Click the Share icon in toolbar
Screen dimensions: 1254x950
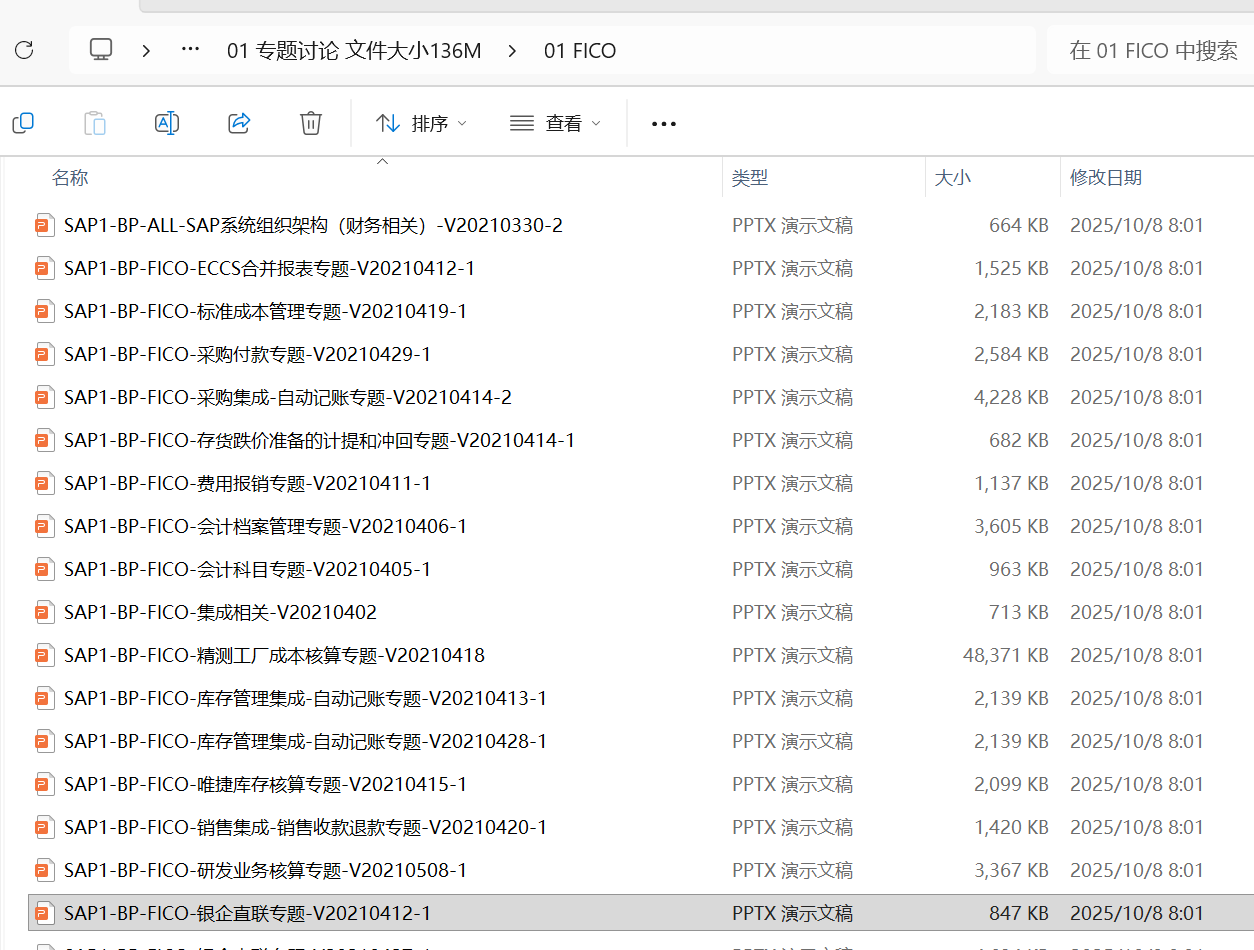(x=239, y=123)
